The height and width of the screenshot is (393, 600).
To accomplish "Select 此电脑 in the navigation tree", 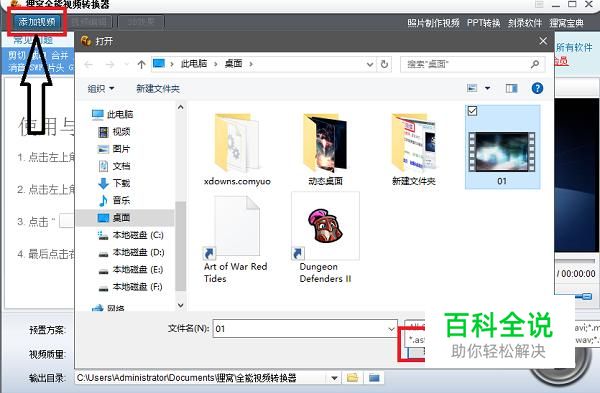I will point(112,114).
